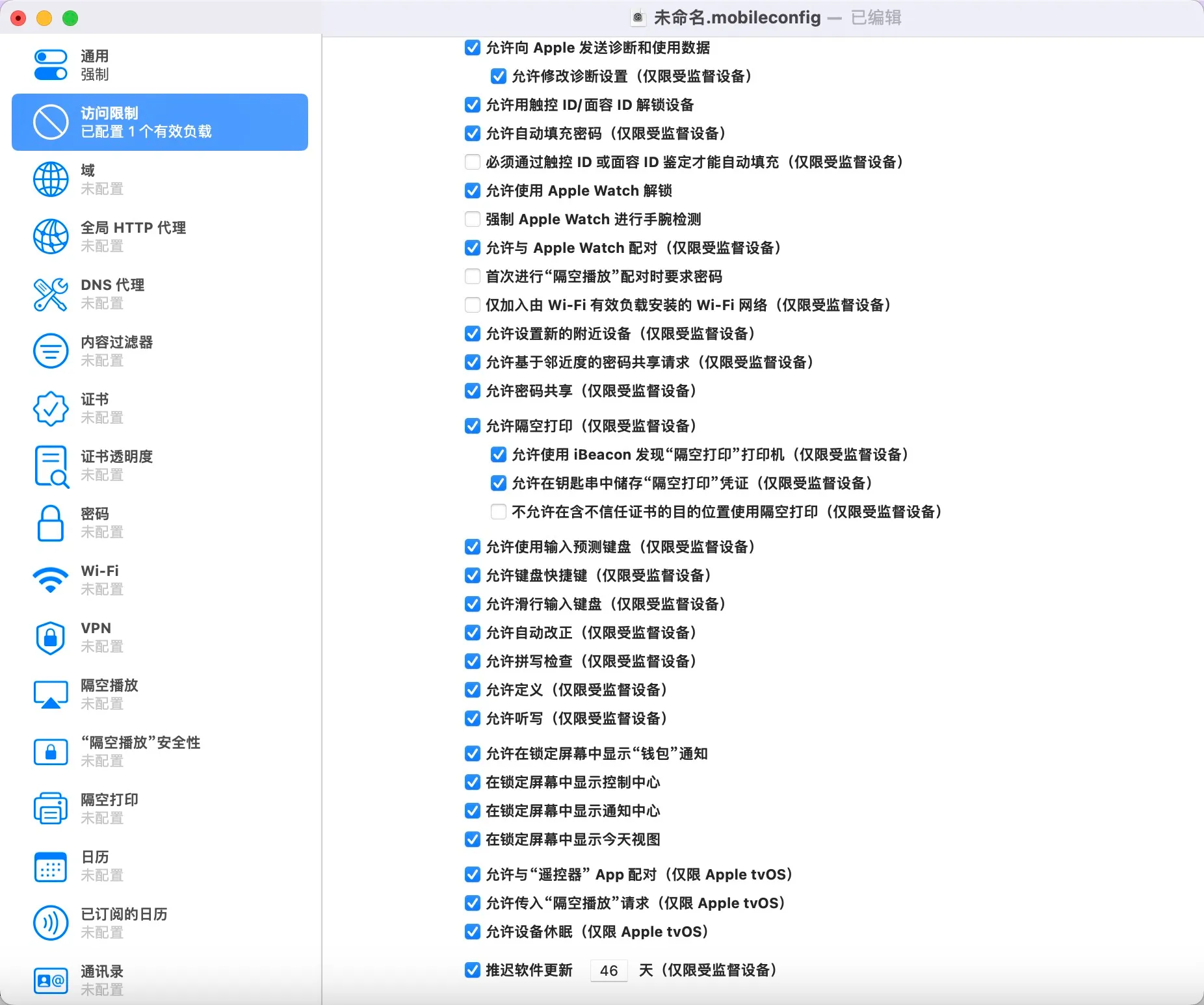Open the VPN configuration section

point(51,637)
